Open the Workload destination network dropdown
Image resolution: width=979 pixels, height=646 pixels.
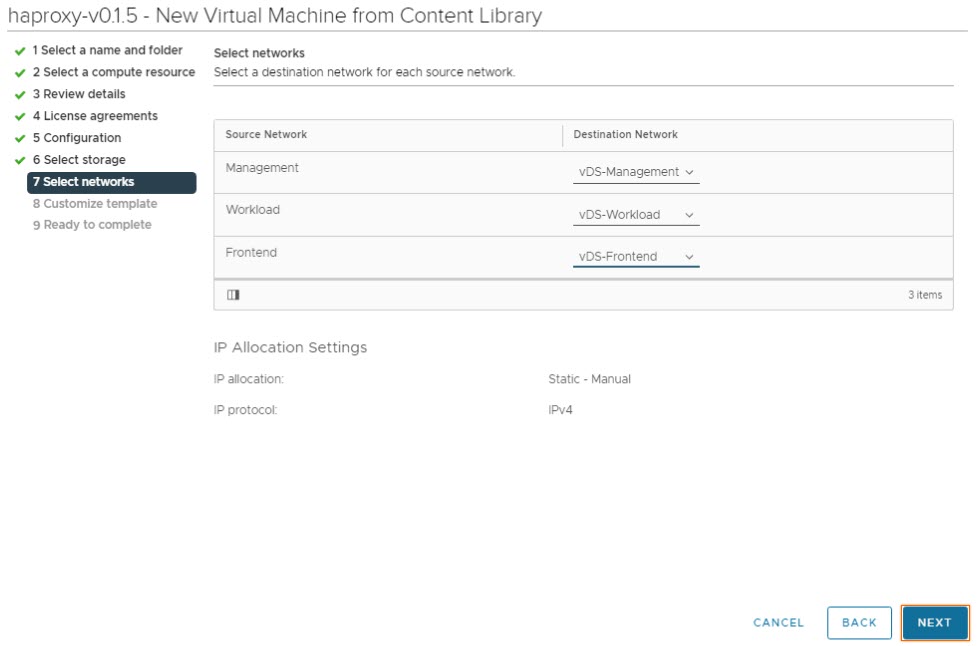[x=635, y=215]
